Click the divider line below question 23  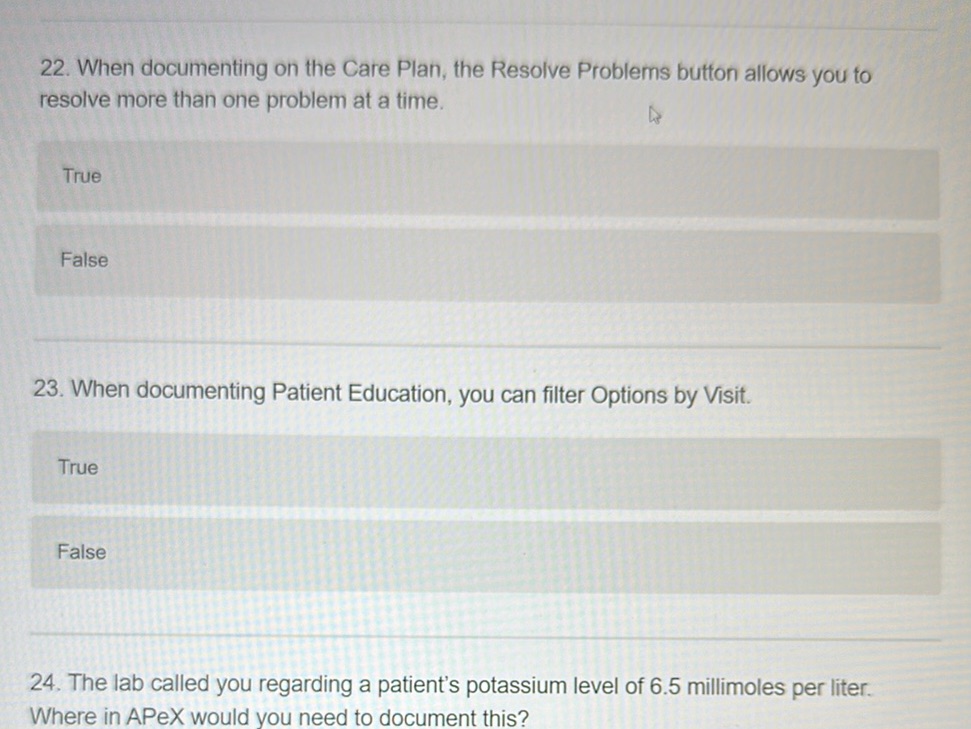click(x=487, y=638)
